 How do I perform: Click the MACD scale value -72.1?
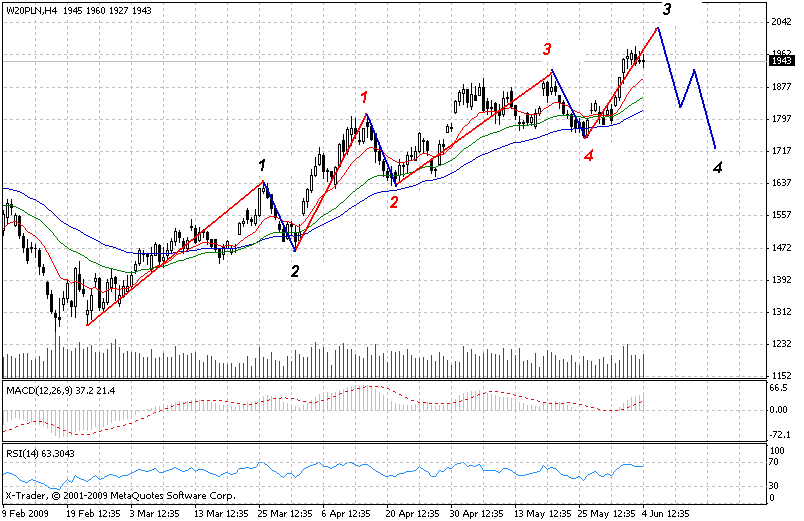[778, 435]
